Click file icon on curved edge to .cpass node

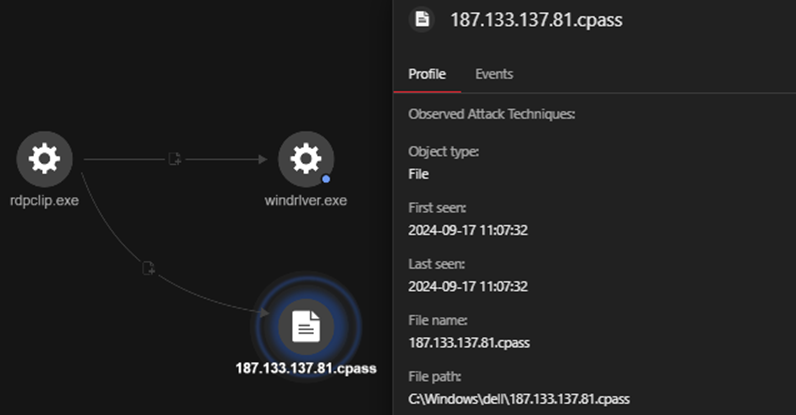[x=149, y=267]
